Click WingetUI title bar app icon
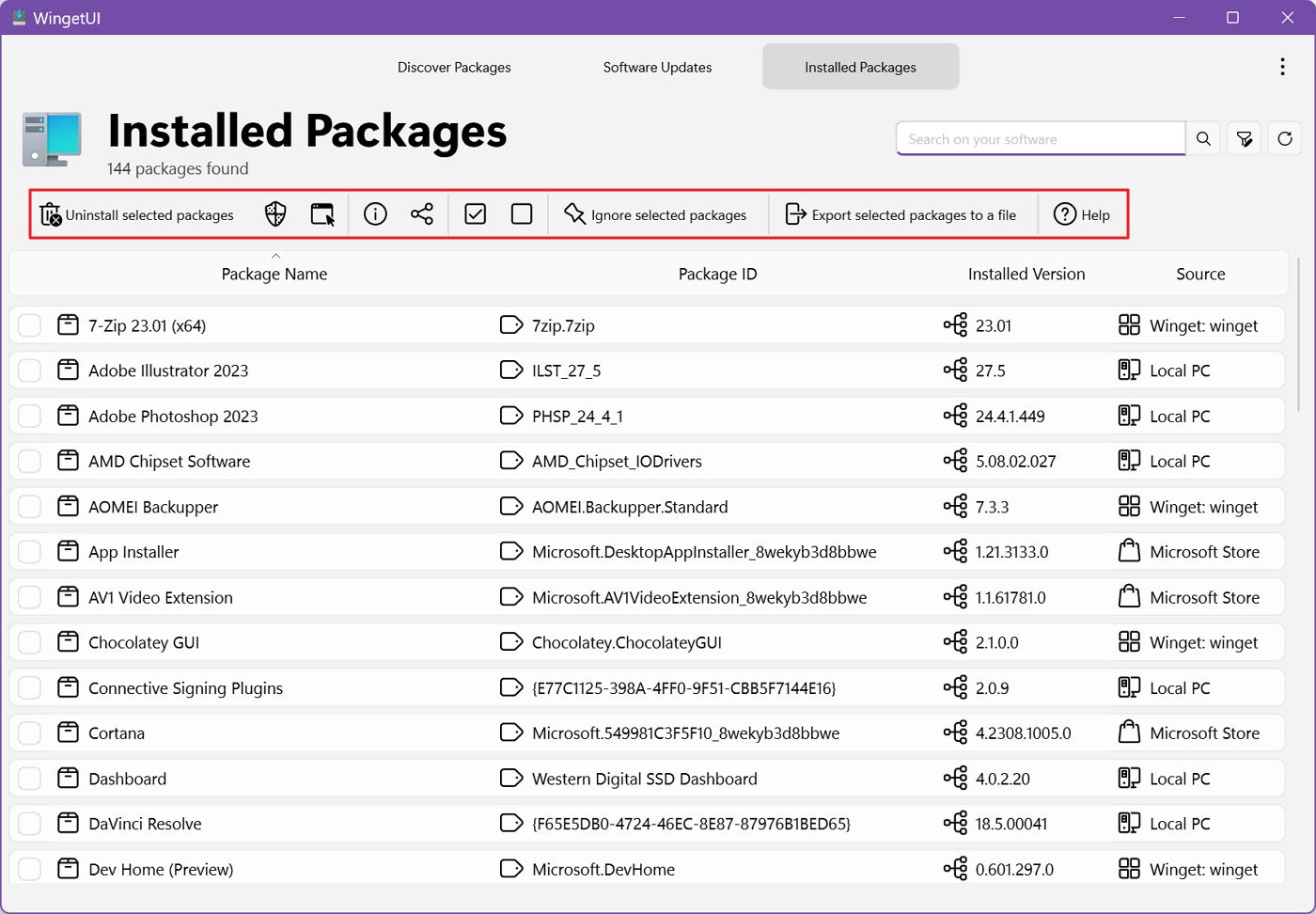Screen dimensions: 1316x914 [19, 17]
